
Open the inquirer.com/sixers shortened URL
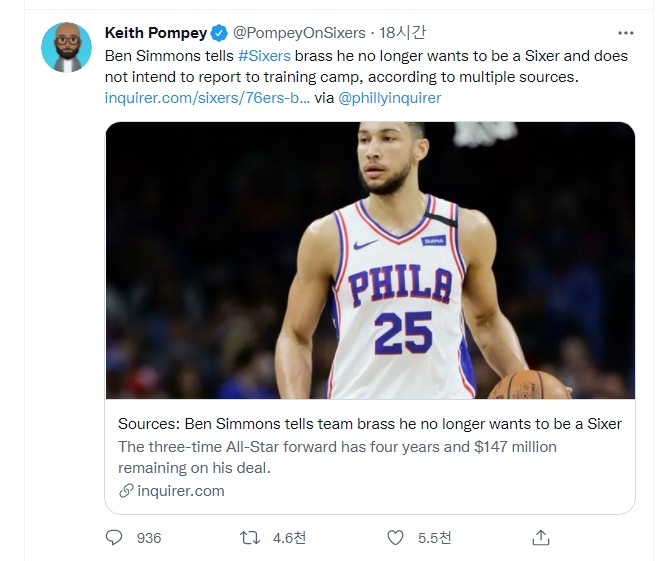[x=207, y=98]
